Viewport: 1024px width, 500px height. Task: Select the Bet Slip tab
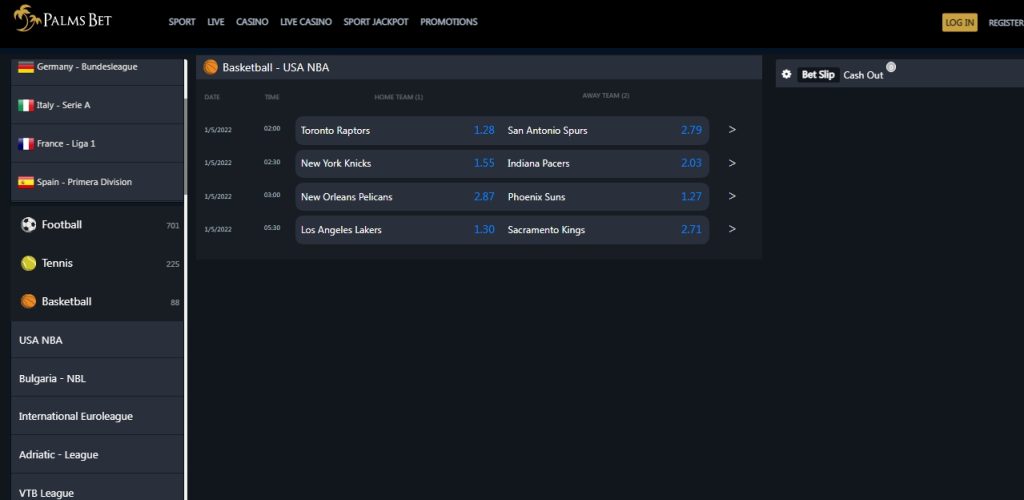pyautogui.click(x=818, y=74)
